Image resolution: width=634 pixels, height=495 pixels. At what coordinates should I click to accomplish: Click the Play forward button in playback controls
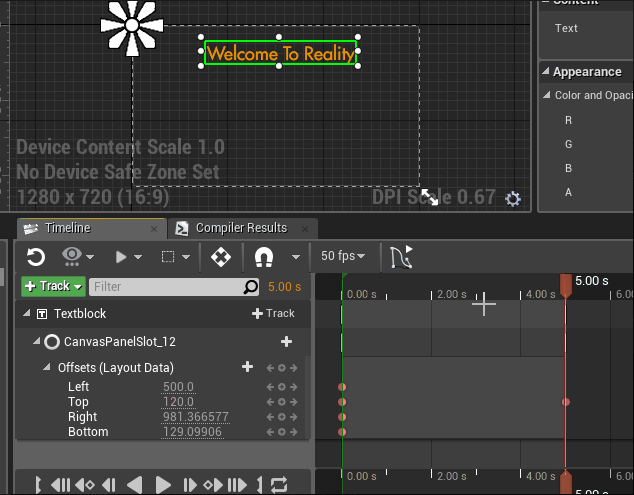tap(163, 485)
